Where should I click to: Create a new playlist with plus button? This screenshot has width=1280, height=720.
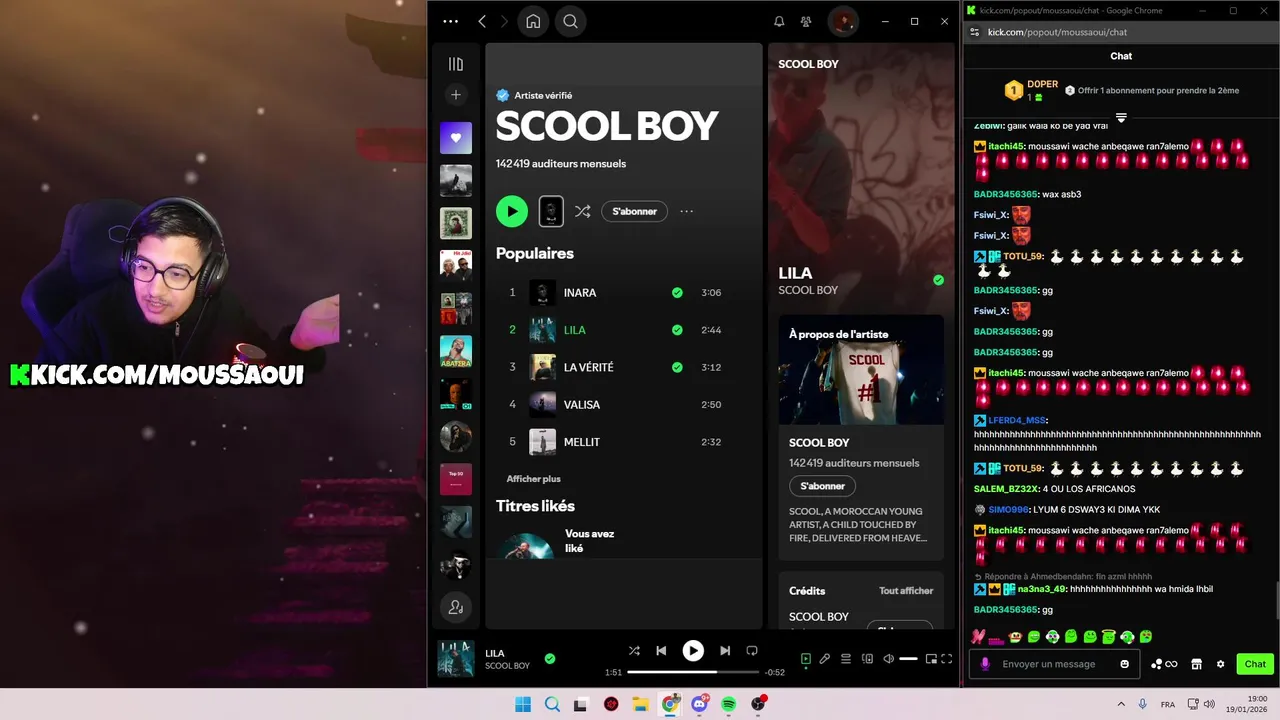coord(456,95)
